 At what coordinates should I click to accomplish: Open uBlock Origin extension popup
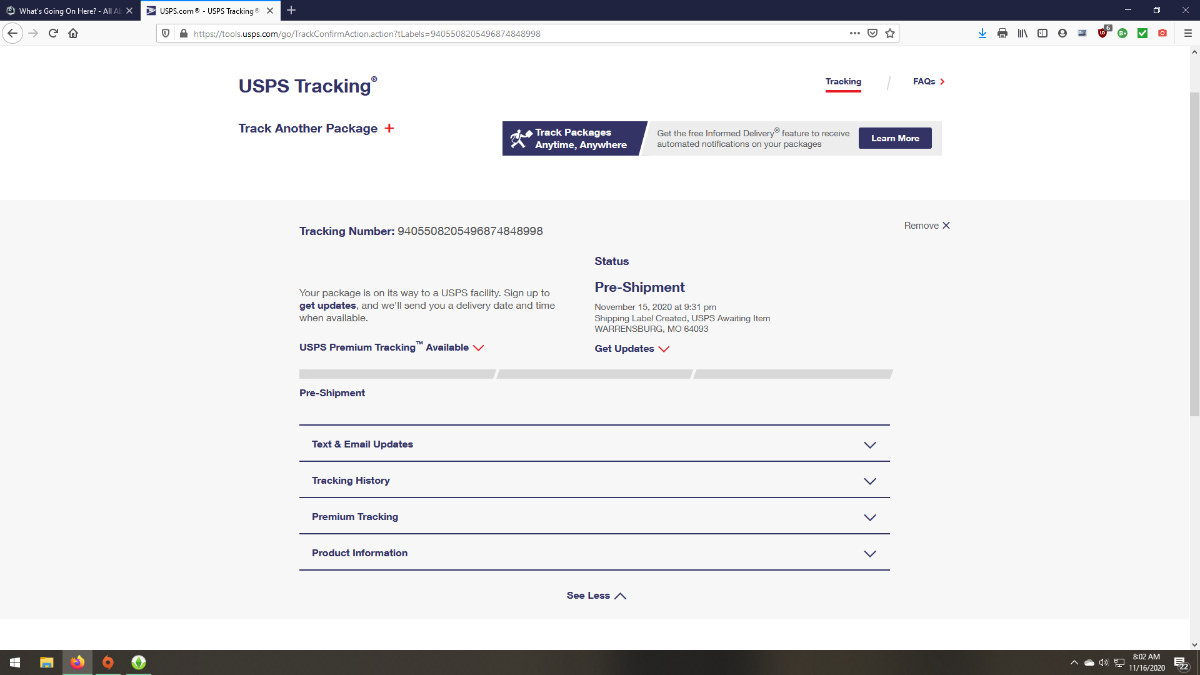pos(1103,32)
